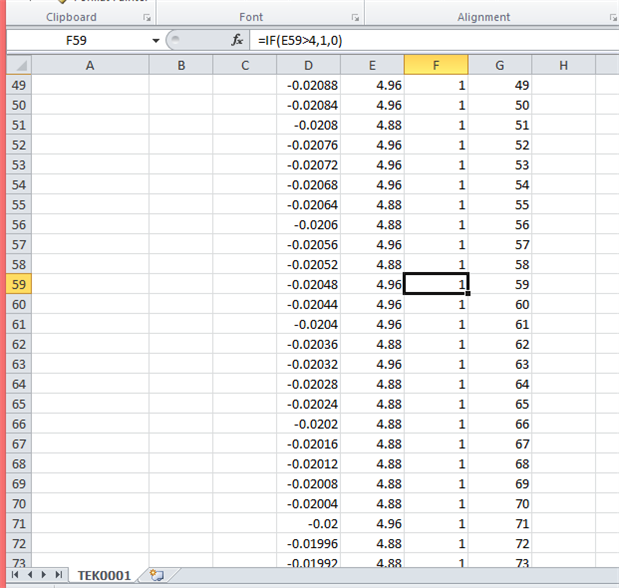Go to the last sheet tab arrow

click(x=58, y=575)
